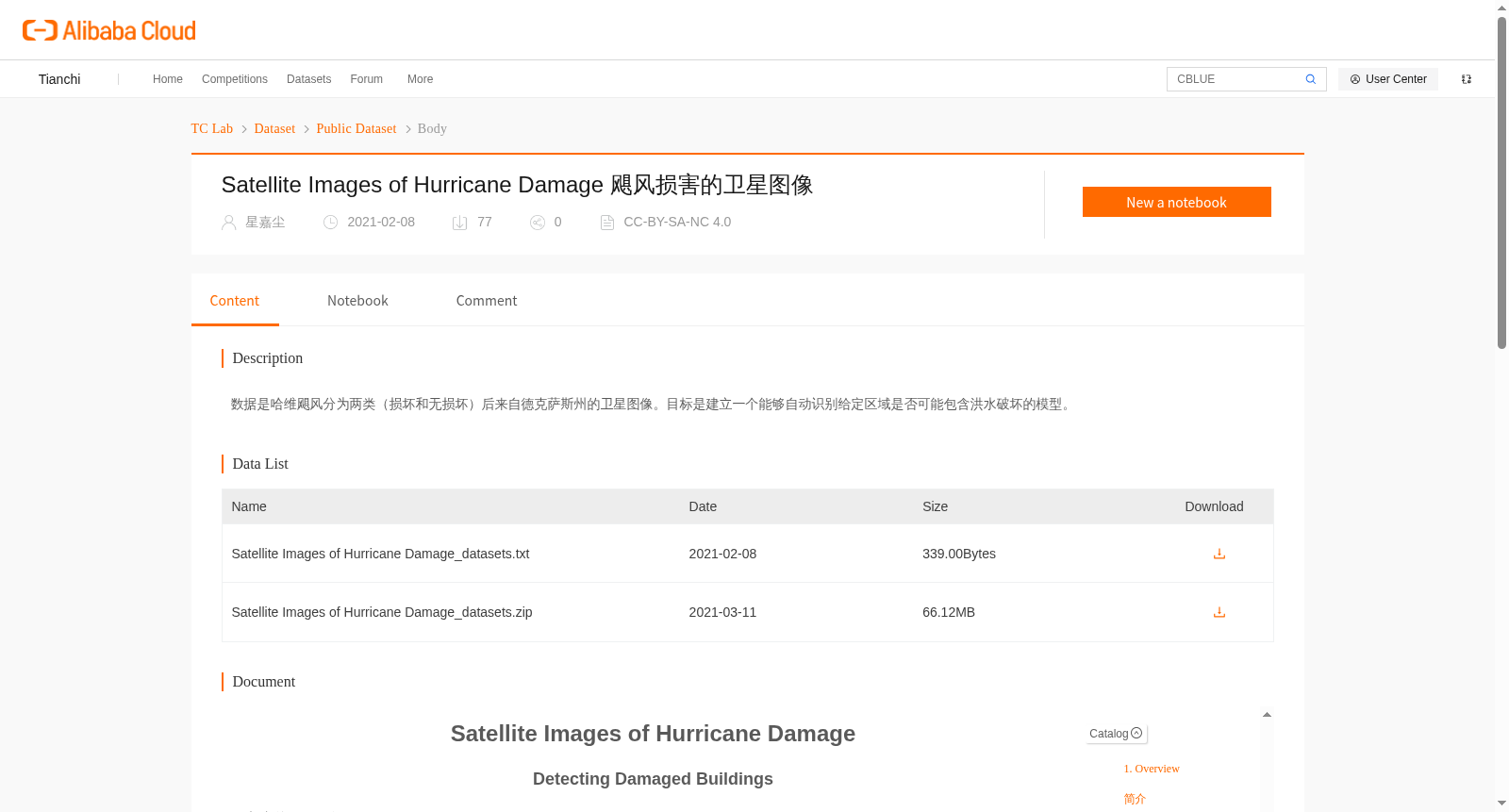Click the Name column header
1509x812 pixels.
click(249, 506)
